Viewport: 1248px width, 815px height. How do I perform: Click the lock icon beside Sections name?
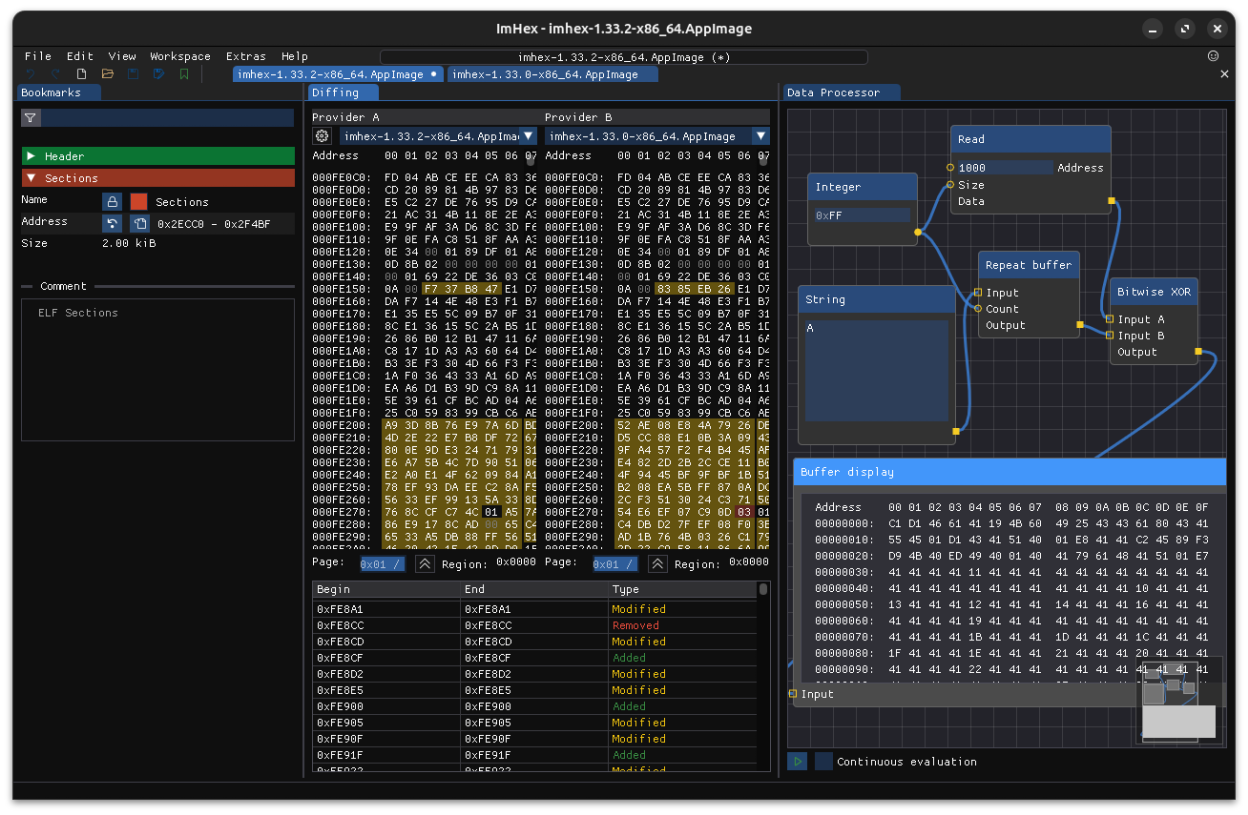(112, 202)
